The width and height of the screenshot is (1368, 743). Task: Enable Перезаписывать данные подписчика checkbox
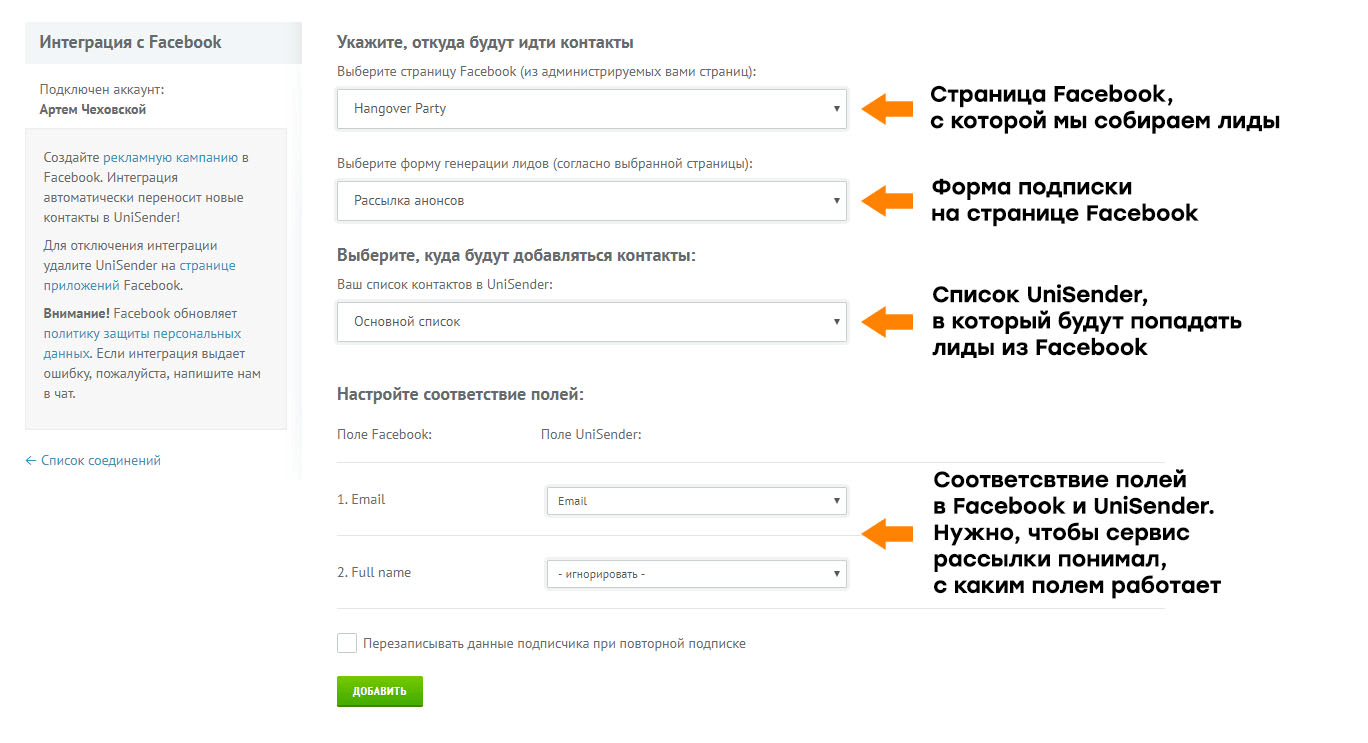(347, 643)
